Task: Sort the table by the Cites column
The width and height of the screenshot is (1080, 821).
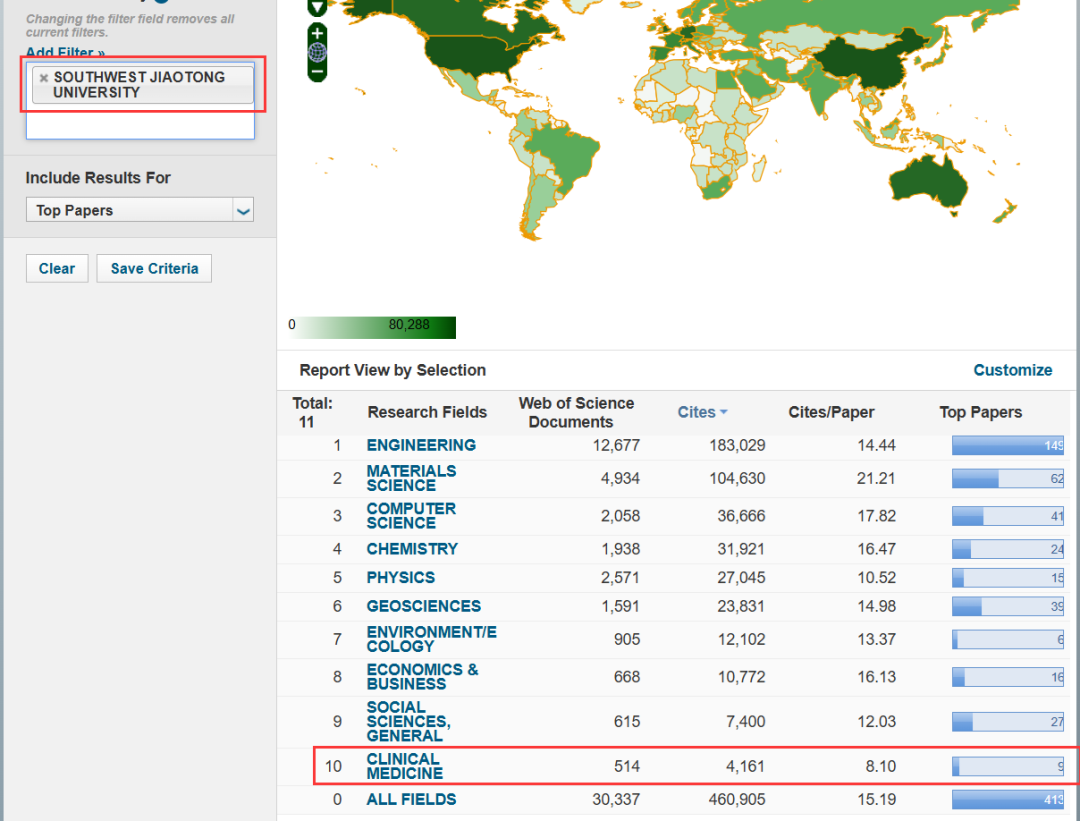Action: tap(702, 412)
